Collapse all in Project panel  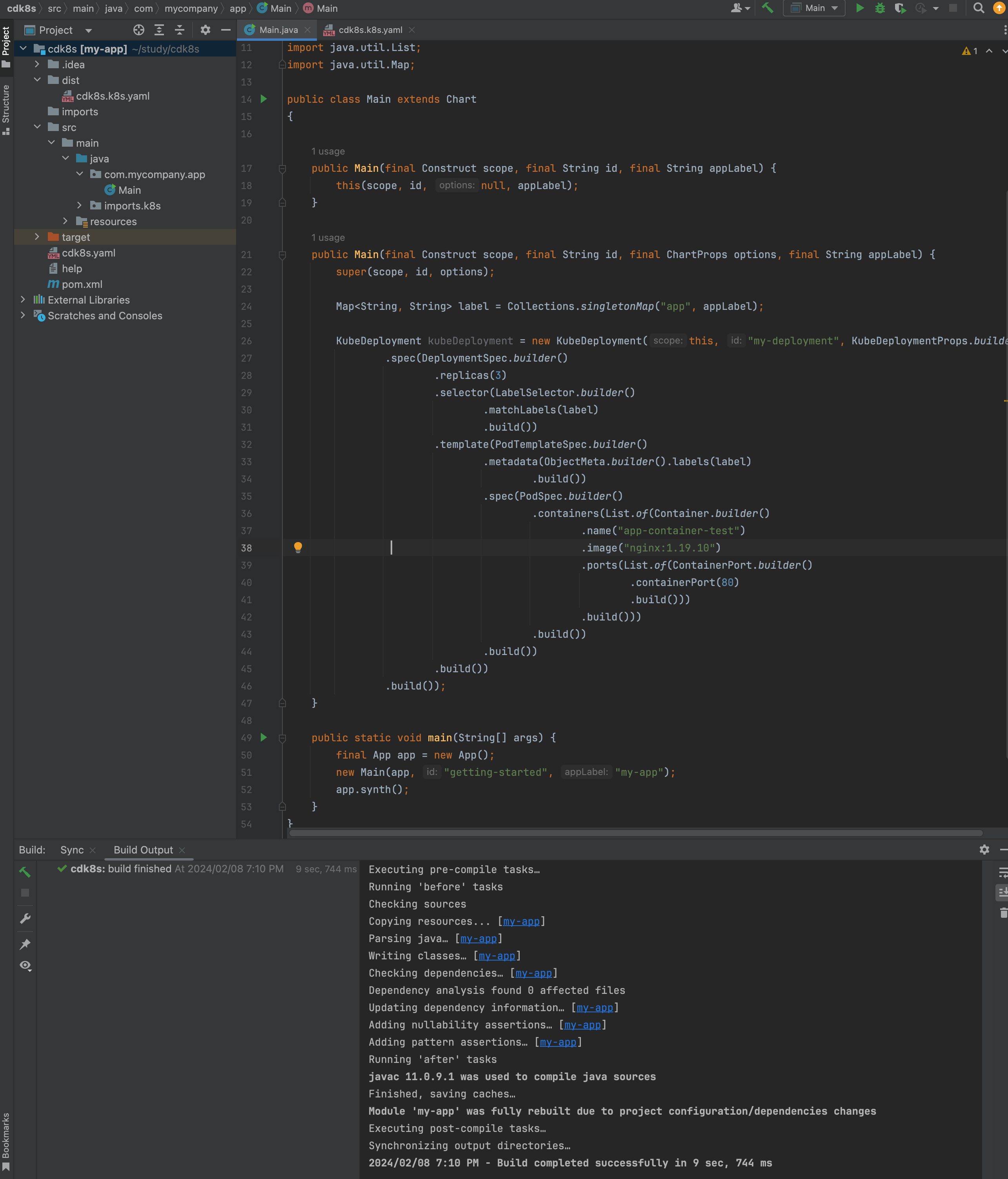179,30
